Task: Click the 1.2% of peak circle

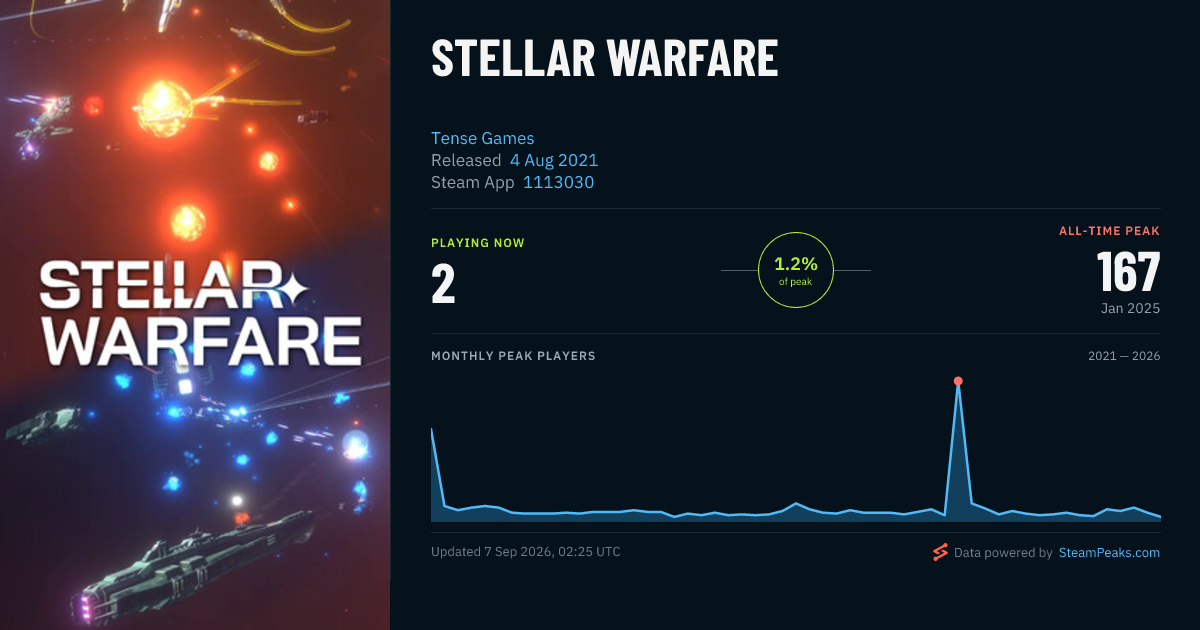Action: point(796,270)
